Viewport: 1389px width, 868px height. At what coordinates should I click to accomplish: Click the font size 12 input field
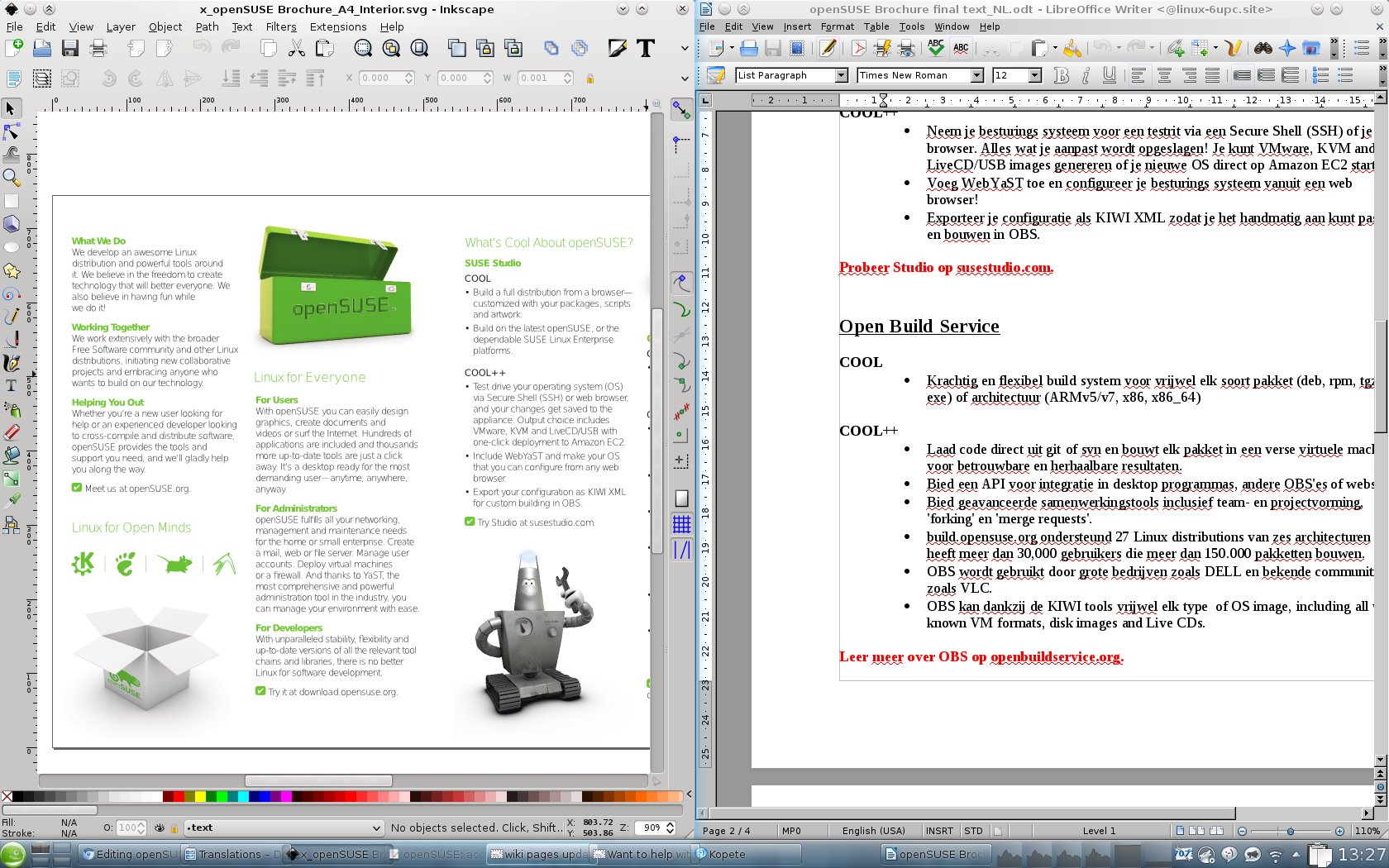click(1010, 76)
